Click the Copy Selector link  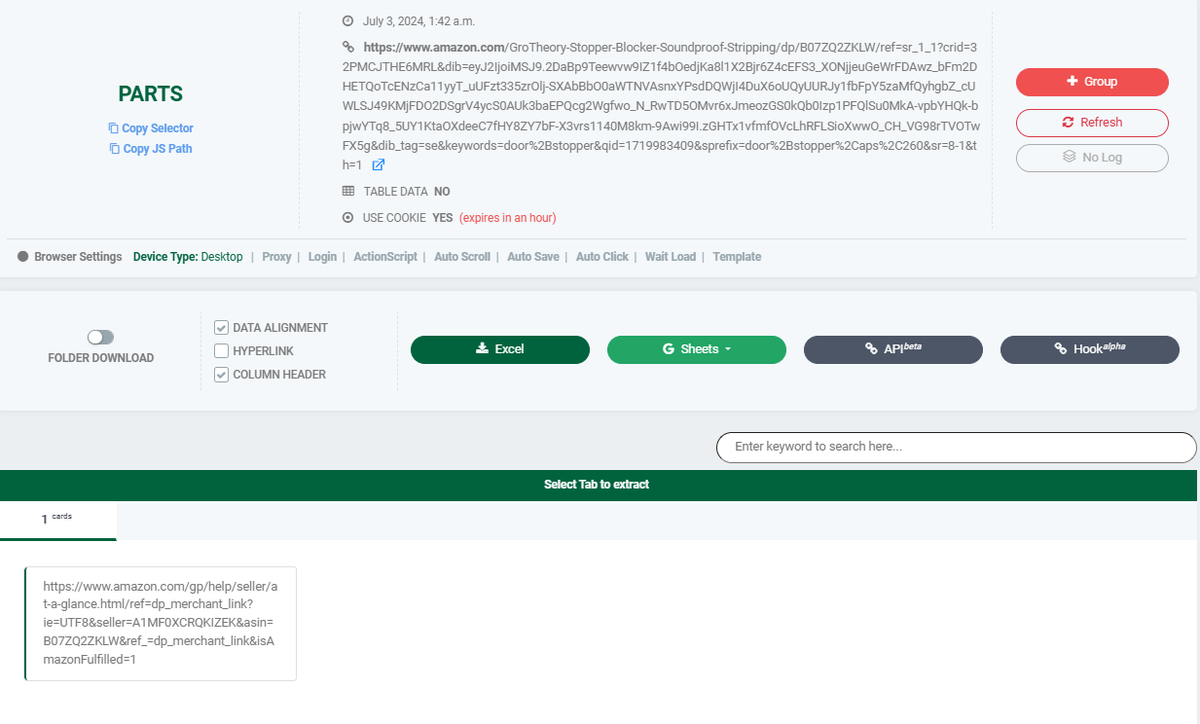(151, 128)
